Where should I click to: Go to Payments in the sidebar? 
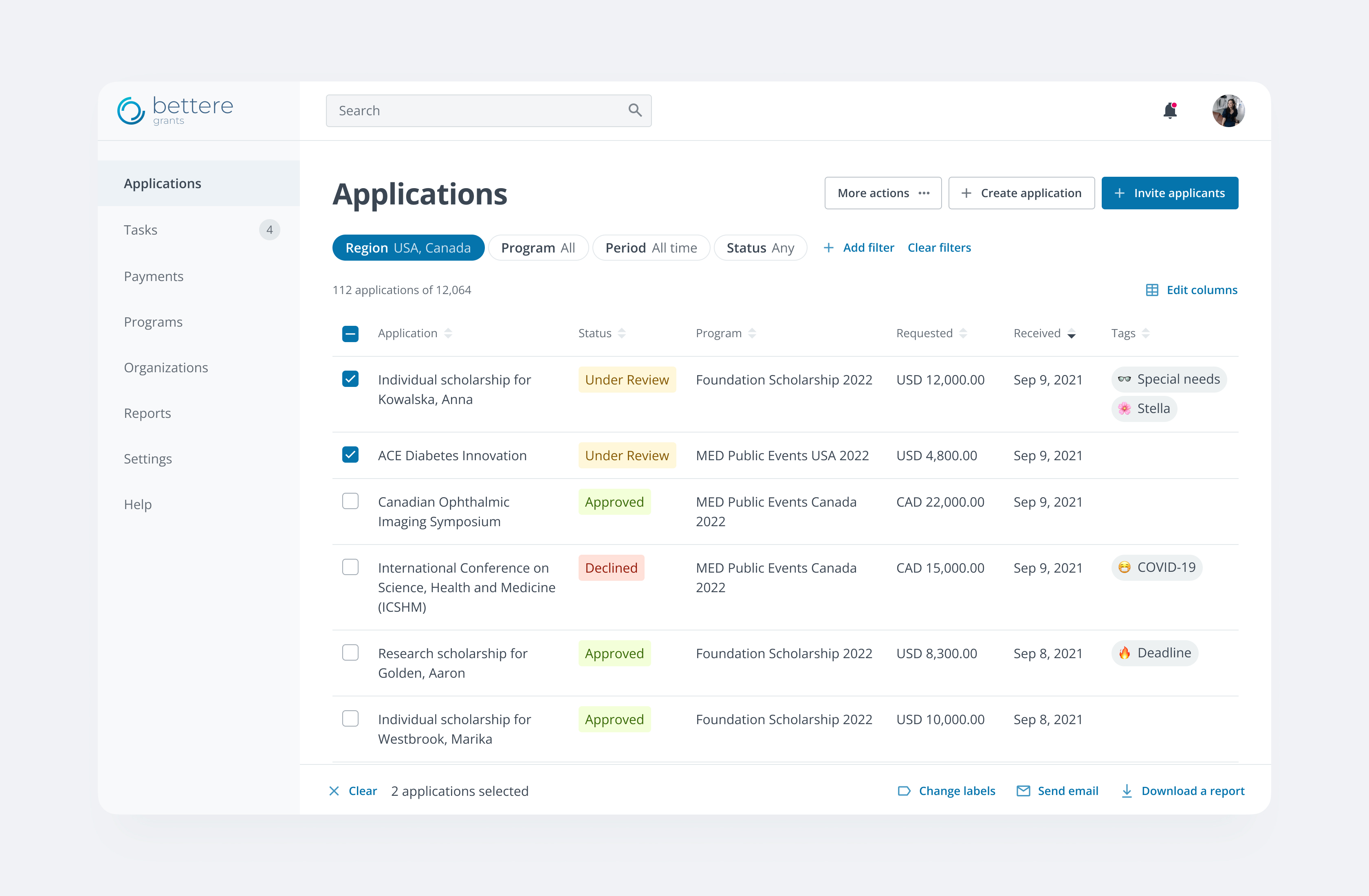pyautogui.click(x=154, y=276)
